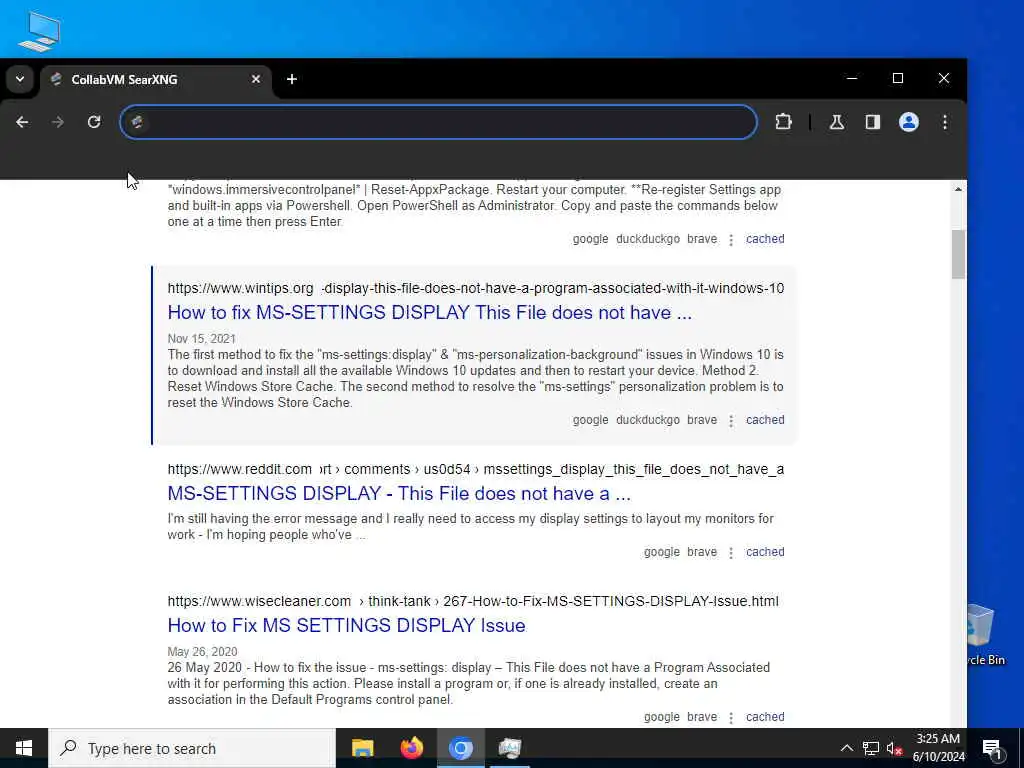This screenshot has width=1024, height=768.
Task: Open the profile avatar menu
Action: click(x=908, y=122)
